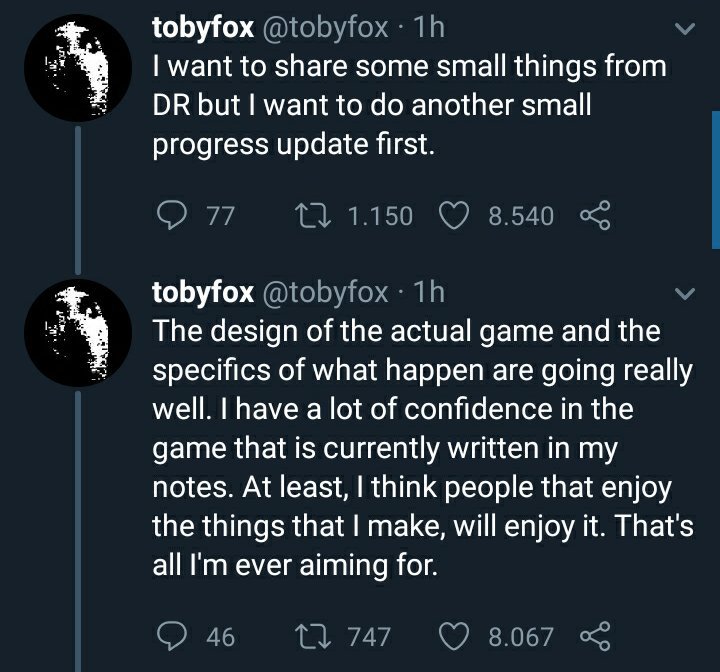Open @tobyfox handle in second tweet
Viewport: 720px width, 672px height.
coord(325,293)
